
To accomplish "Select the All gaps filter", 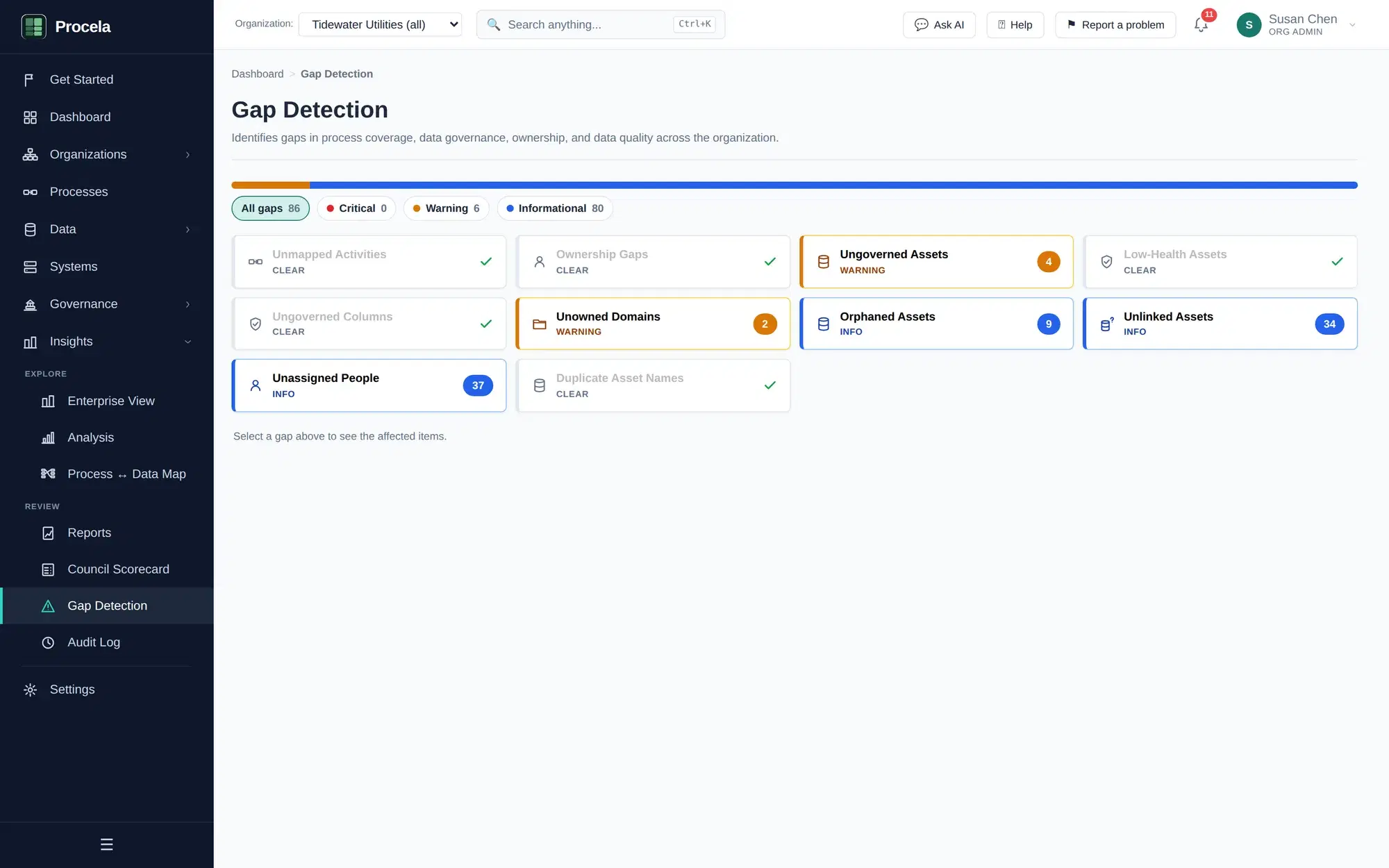I will (271, 209).
